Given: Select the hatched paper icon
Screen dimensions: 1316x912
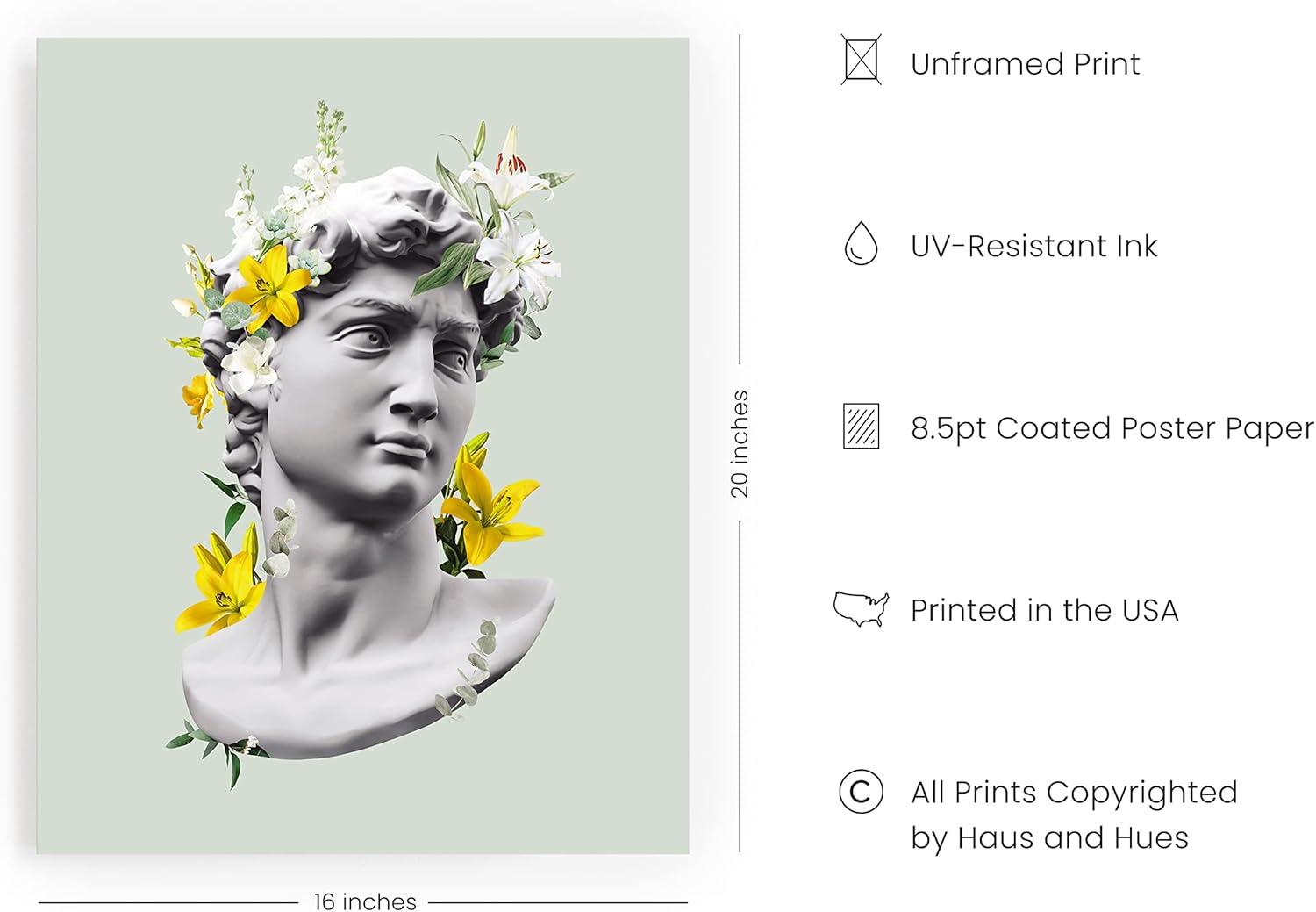Looking at the screenshot, I should (x=861, y=427).
